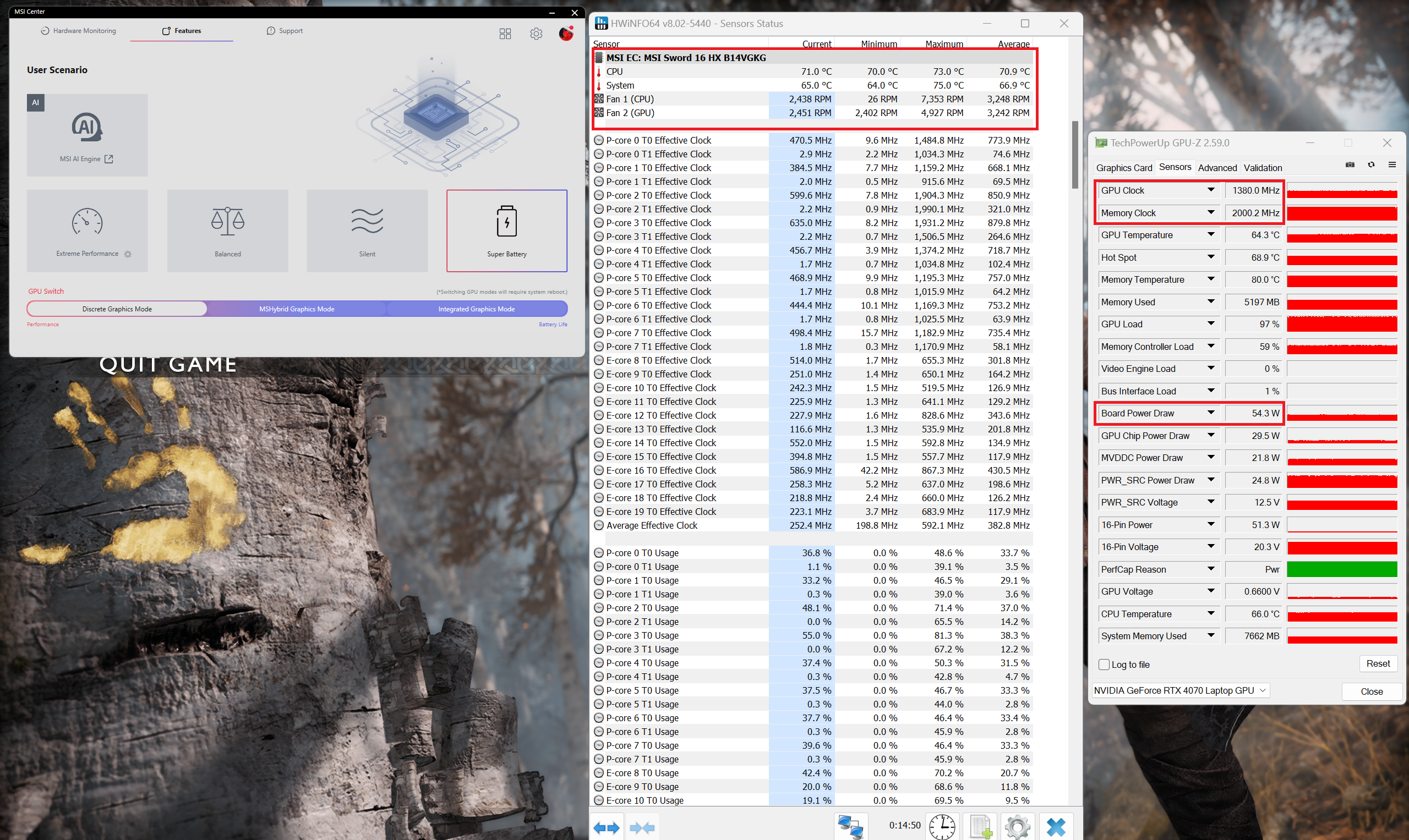
Task: Open GPU Temperature sensor dropdown
Action: tap(1211, 235)
